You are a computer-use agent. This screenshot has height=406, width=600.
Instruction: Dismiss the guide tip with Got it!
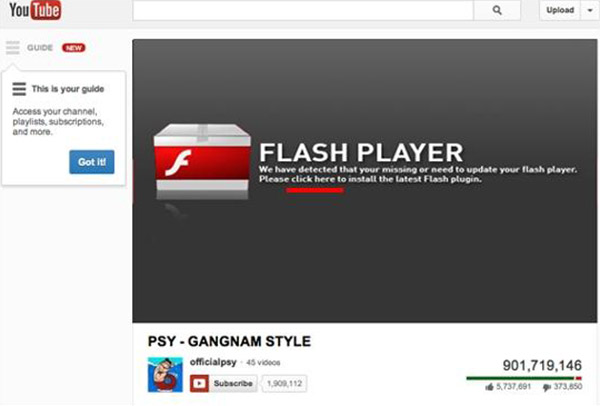(x=92, y=162)
